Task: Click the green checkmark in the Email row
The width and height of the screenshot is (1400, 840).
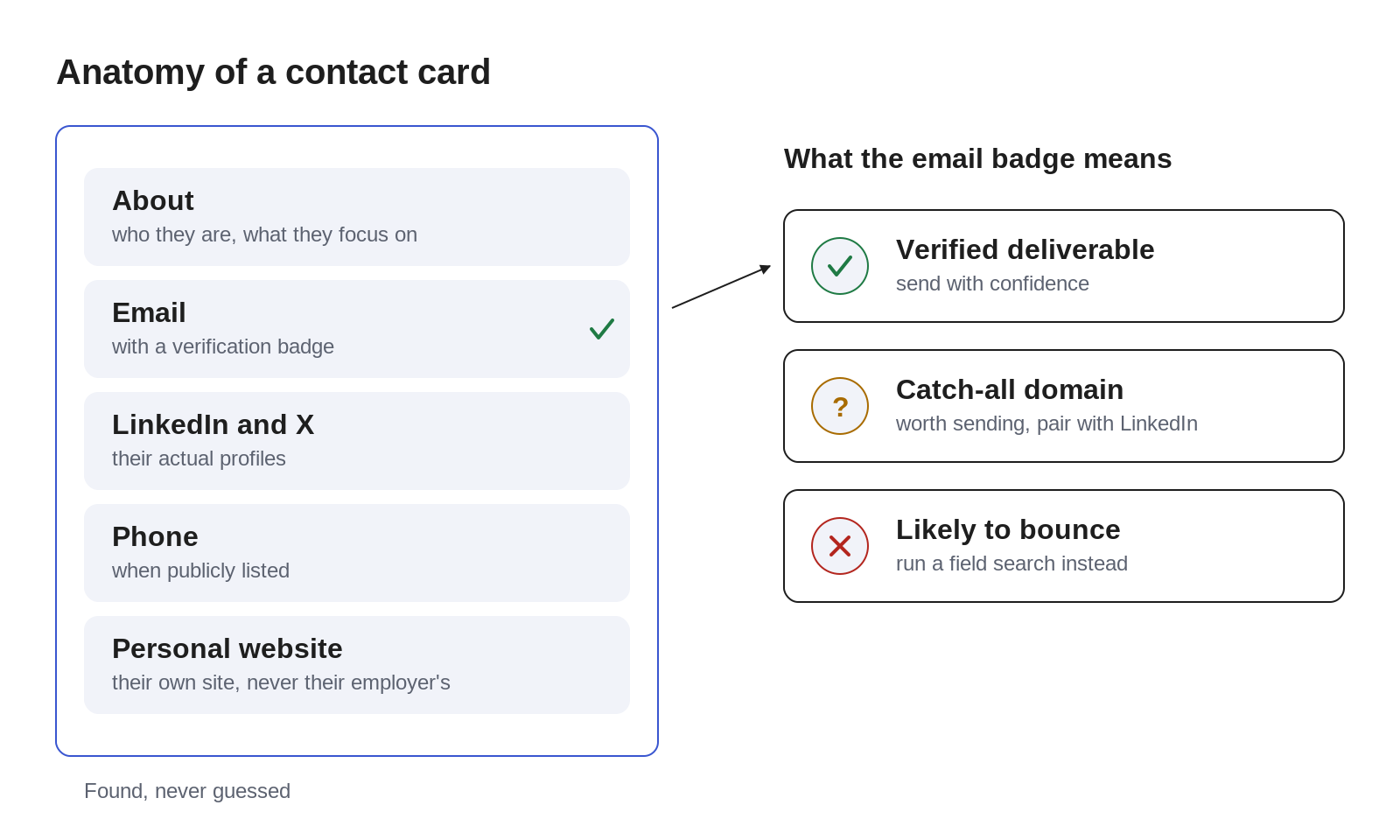Action: pyautogui.click(x=602, y=329)
